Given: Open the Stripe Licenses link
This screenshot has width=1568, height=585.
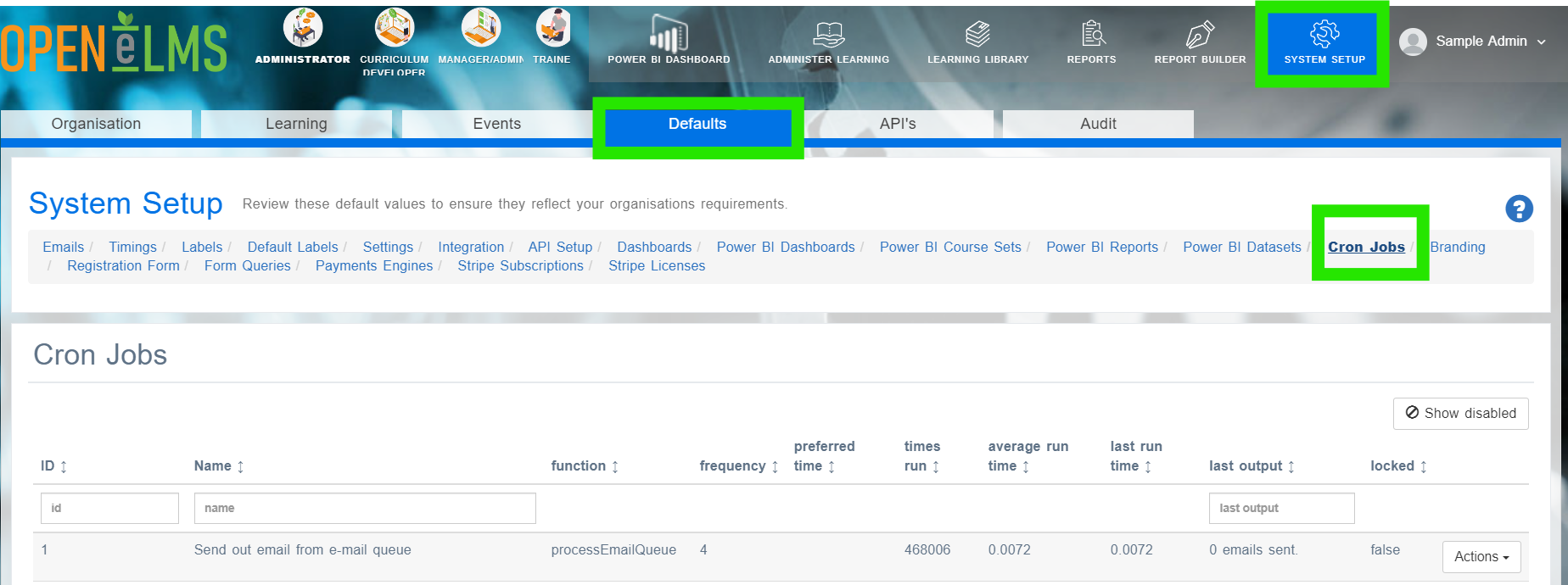Looking at the screenshot, I should 657,265.
